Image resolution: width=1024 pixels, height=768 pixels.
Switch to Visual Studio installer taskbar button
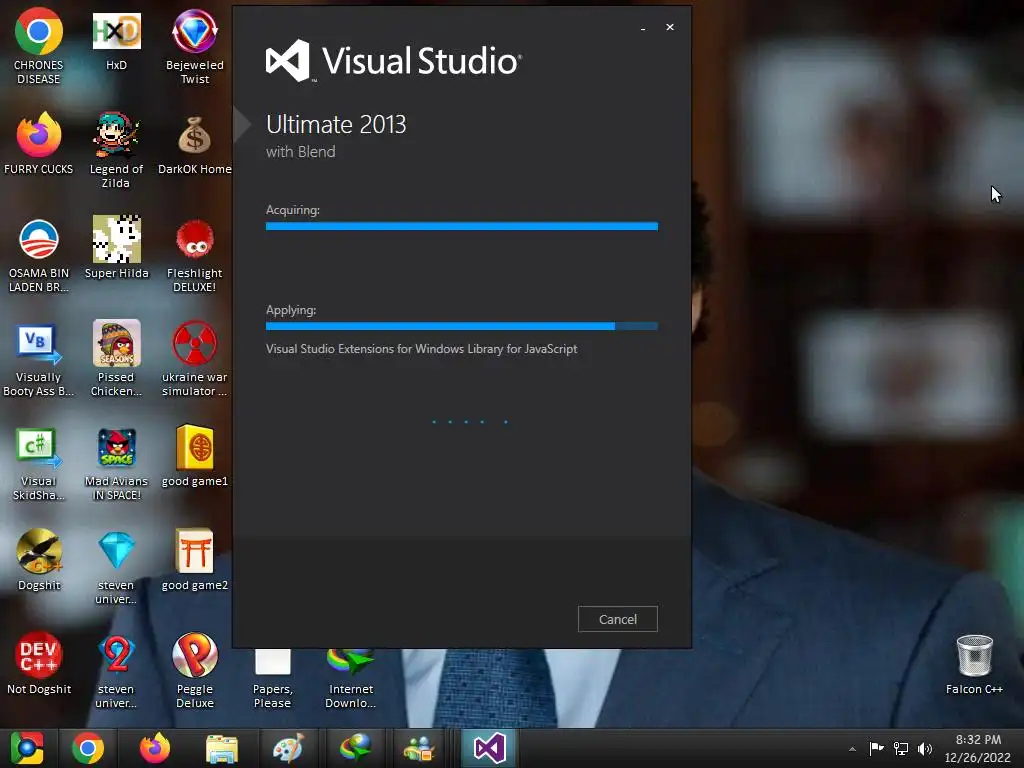[x=489, y=748]
